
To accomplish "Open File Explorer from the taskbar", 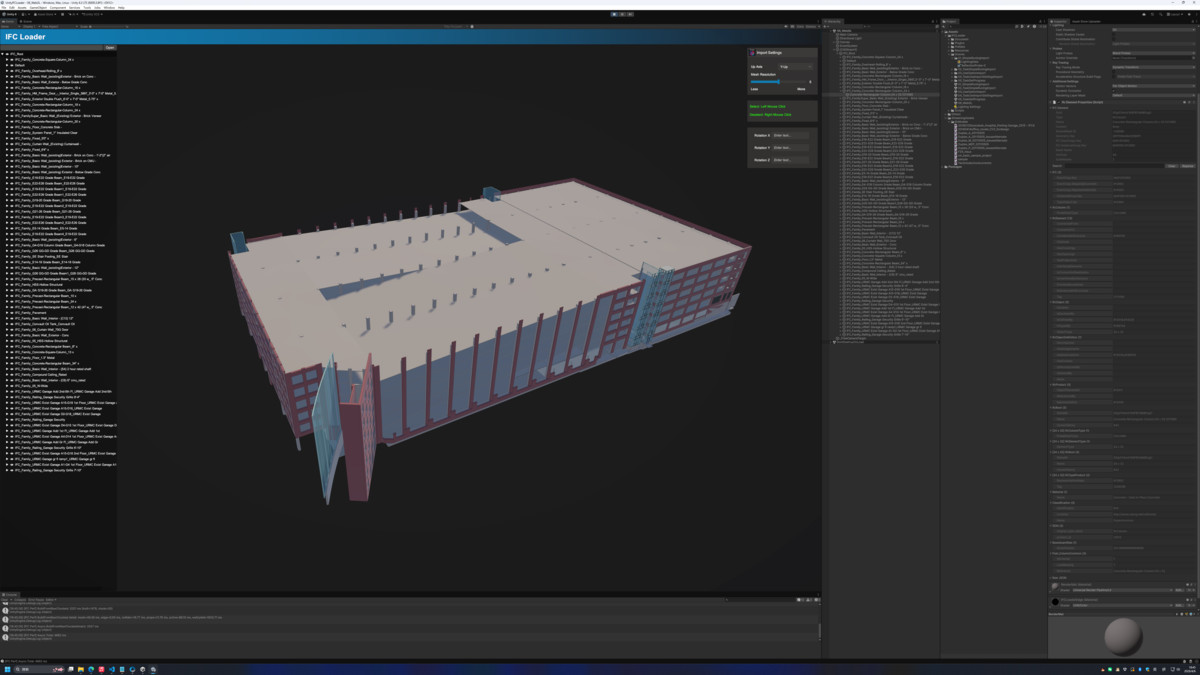I will click(x=80, y=669).
